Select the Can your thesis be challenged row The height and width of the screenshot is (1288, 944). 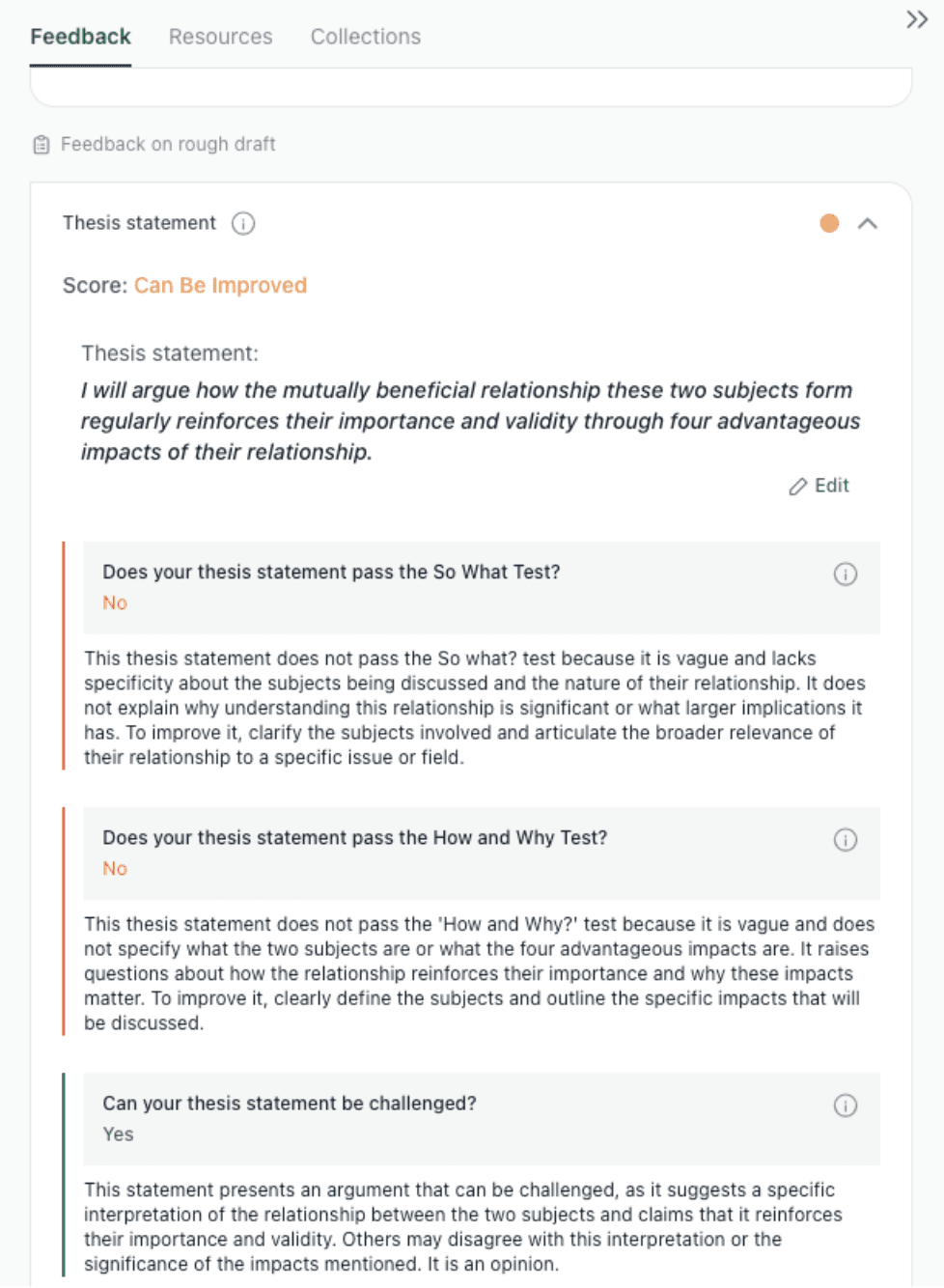[482, 1118]
